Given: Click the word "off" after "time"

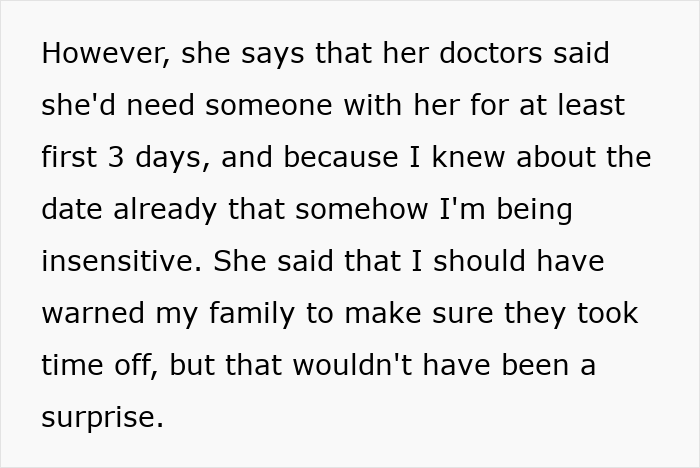Looking at the screenshot, I should click(134, 365).
